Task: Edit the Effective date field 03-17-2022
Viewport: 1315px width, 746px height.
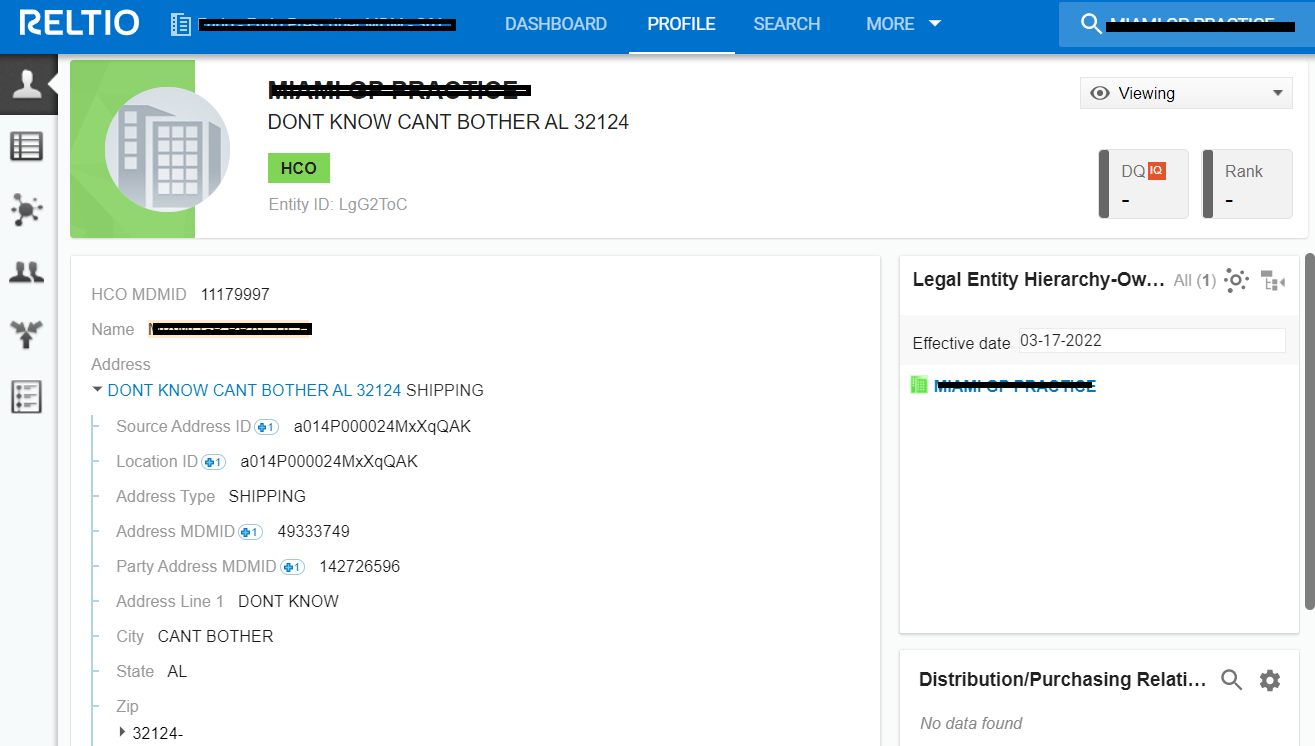Action: click(x=1152, y=341)
